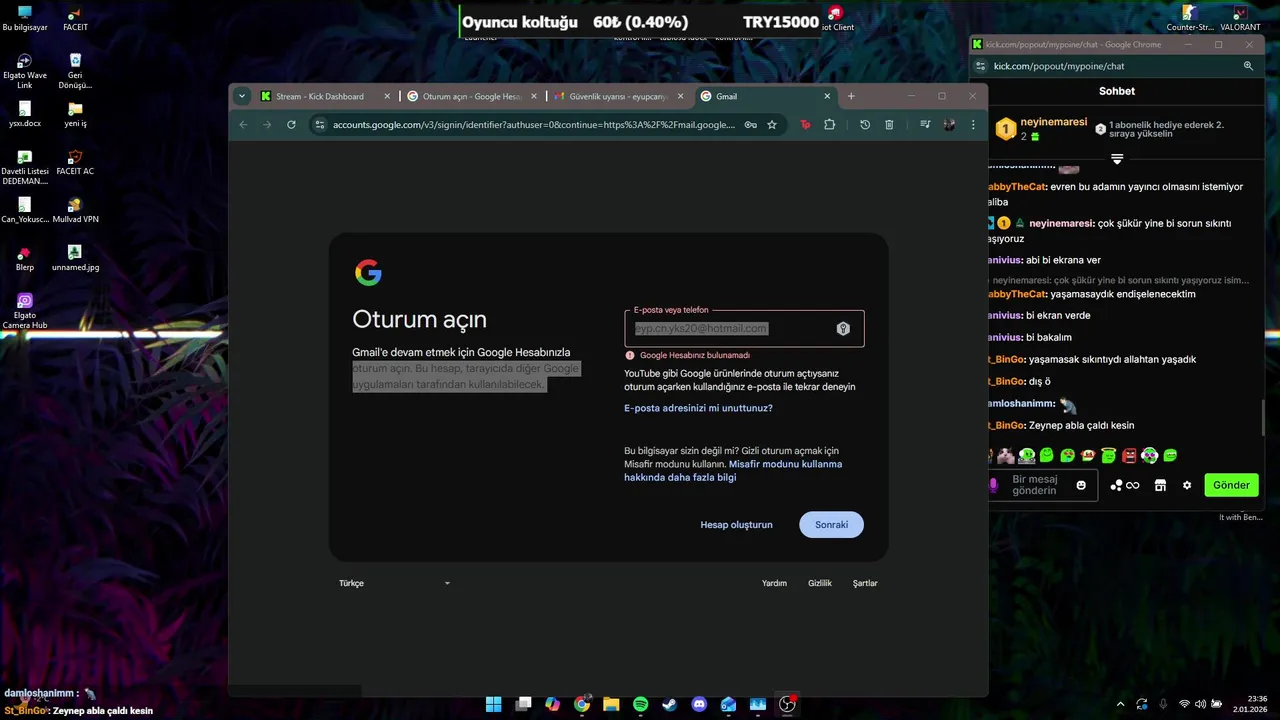Select the unnamed.jpg desktop file

coord(75,258)
